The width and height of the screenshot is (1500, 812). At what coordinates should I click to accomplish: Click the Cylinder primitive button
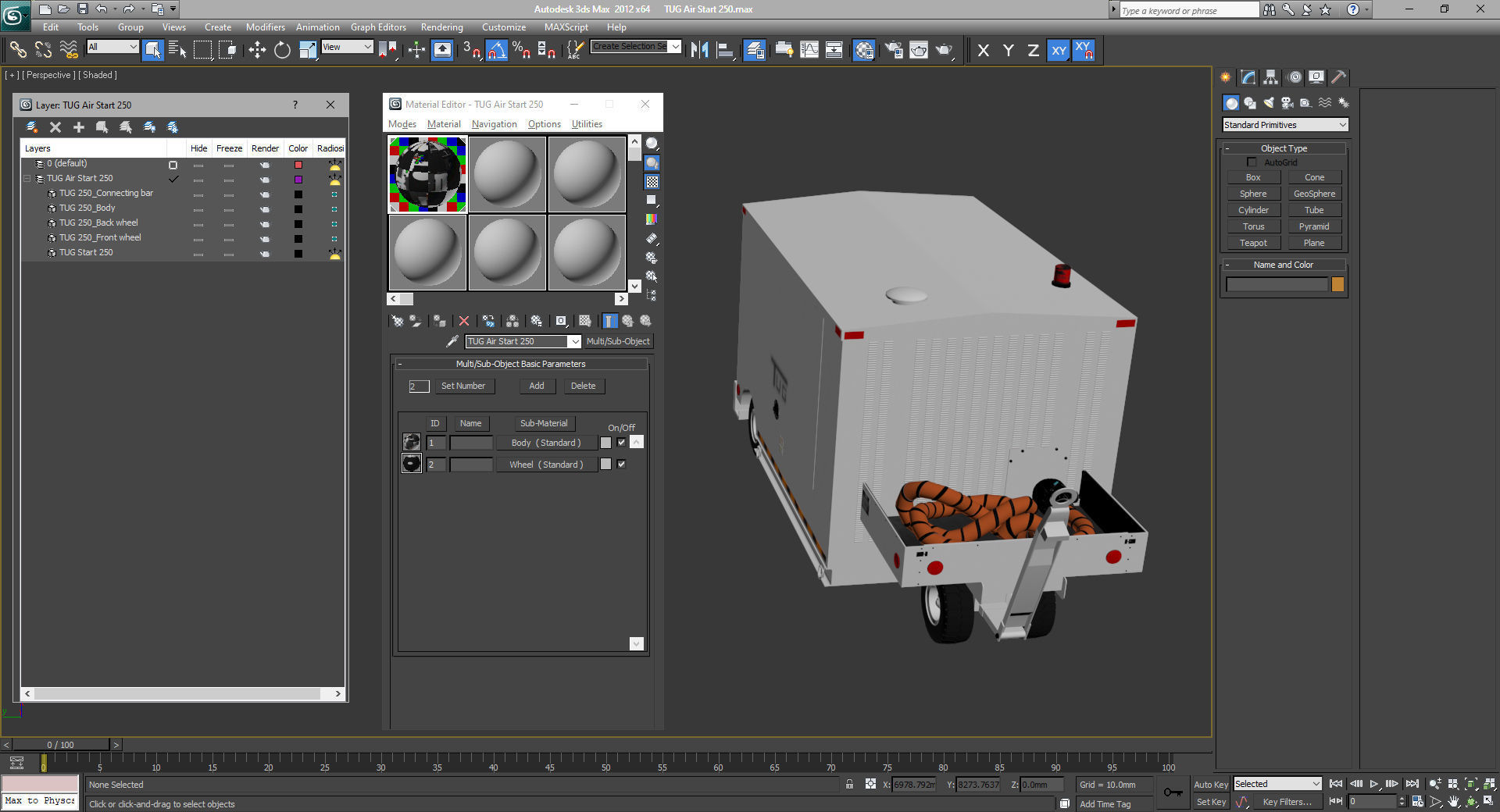pos(1253,210)
